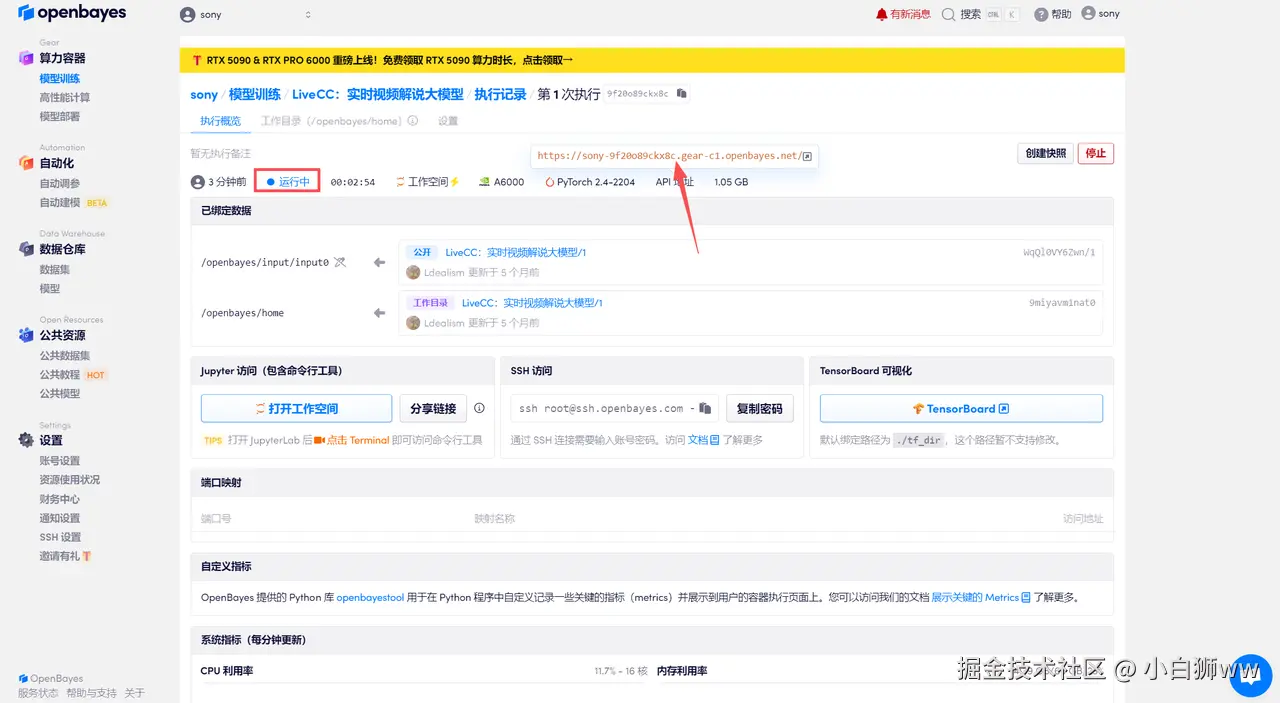Open 模型训练 in the sidebar
Screen dimensions: 1280x703
tap(60, 78)
